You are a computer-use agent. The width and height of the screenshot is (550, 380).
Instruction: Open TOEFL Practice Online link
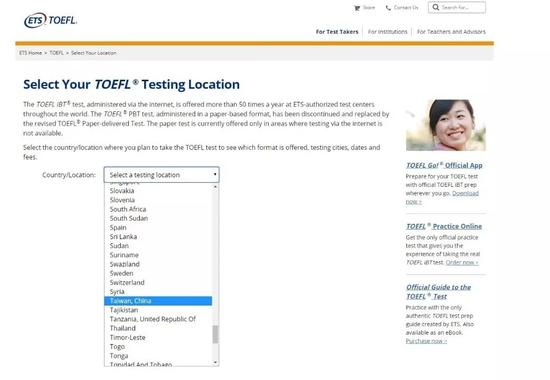pyautogui.click(x=444, y=226)
